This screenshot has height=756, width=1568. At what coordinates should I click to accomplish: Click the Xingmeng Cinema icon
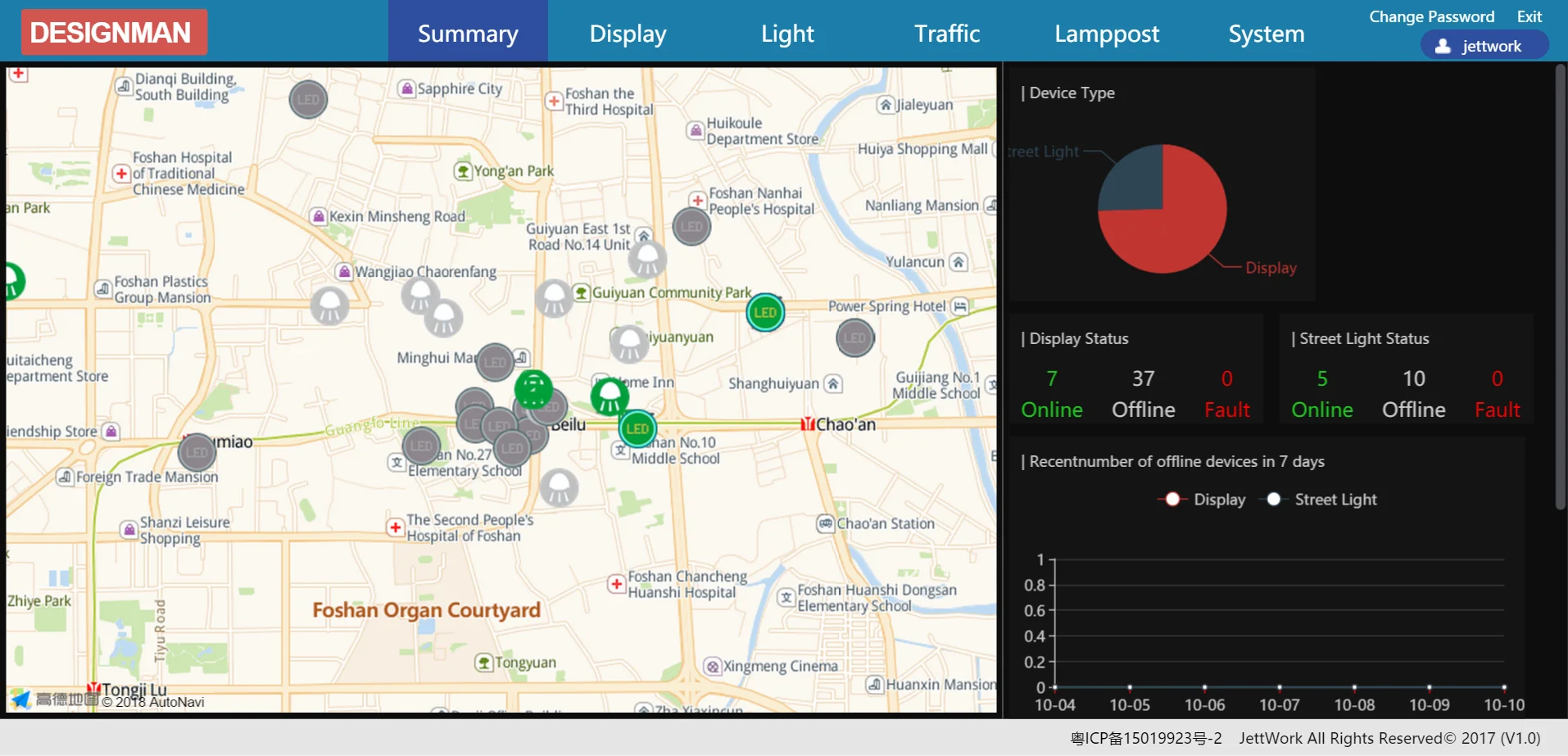pos(713,667)
